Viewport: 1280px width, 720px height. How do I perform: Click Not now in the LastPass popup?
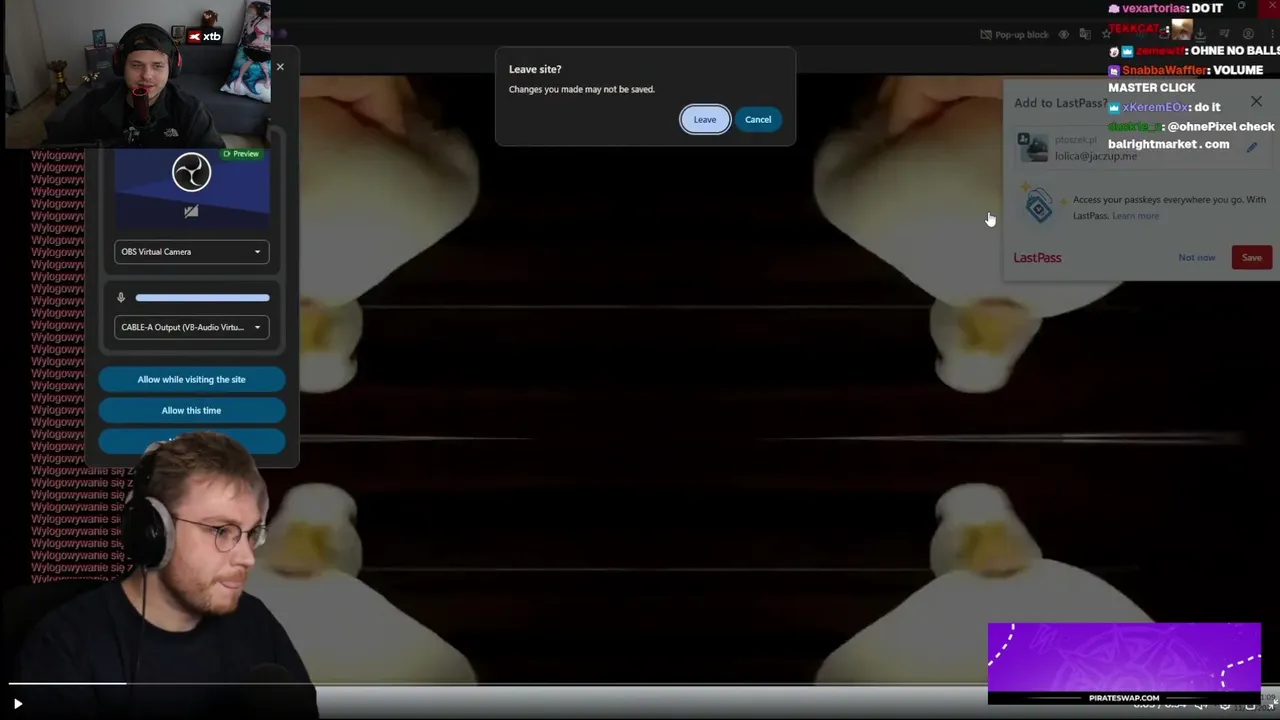1196,258
